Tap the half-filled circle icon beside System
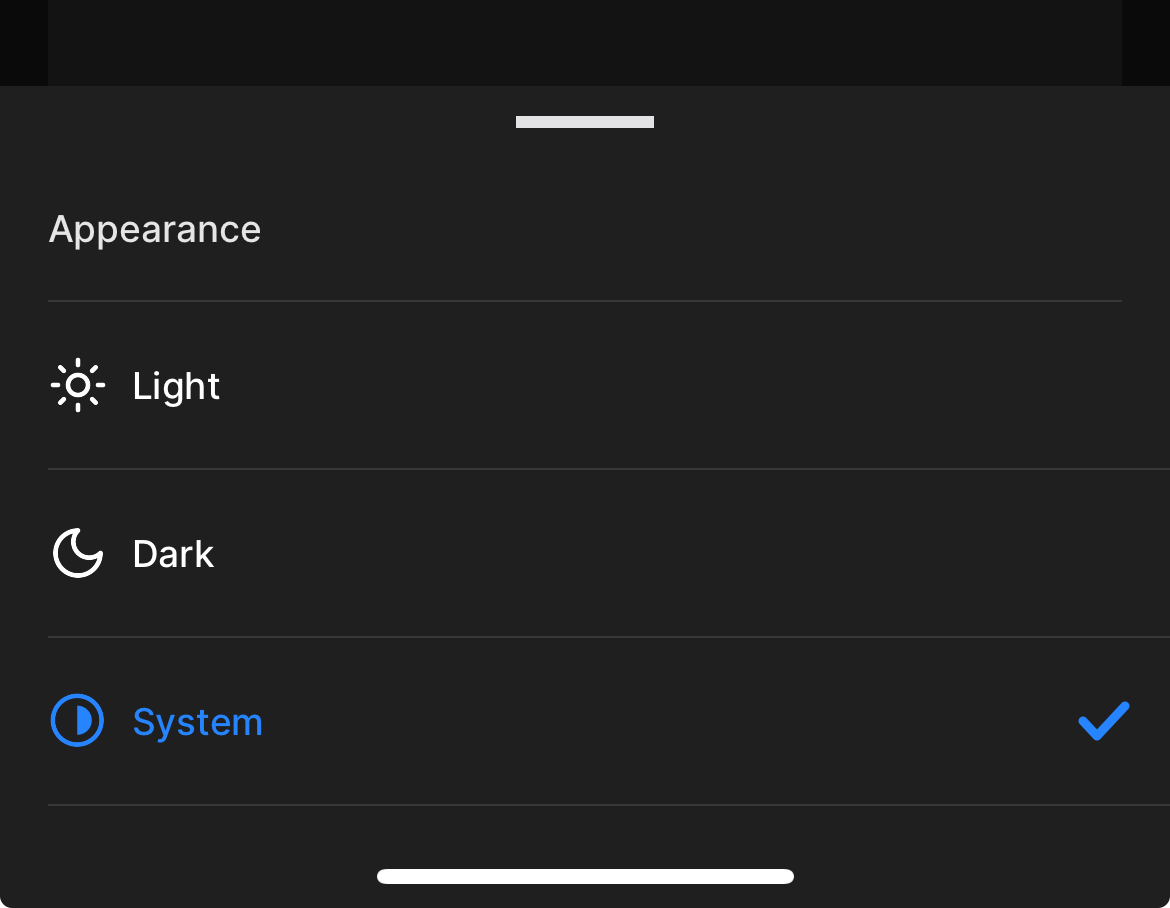The image size is (1170, 908). click(77, 720)
